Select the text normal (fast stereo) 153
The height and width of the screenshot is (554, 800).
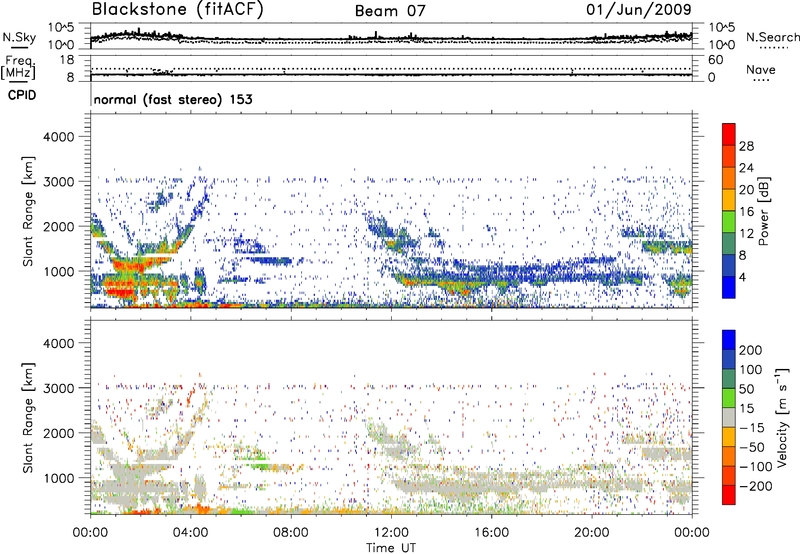(173, 99)
